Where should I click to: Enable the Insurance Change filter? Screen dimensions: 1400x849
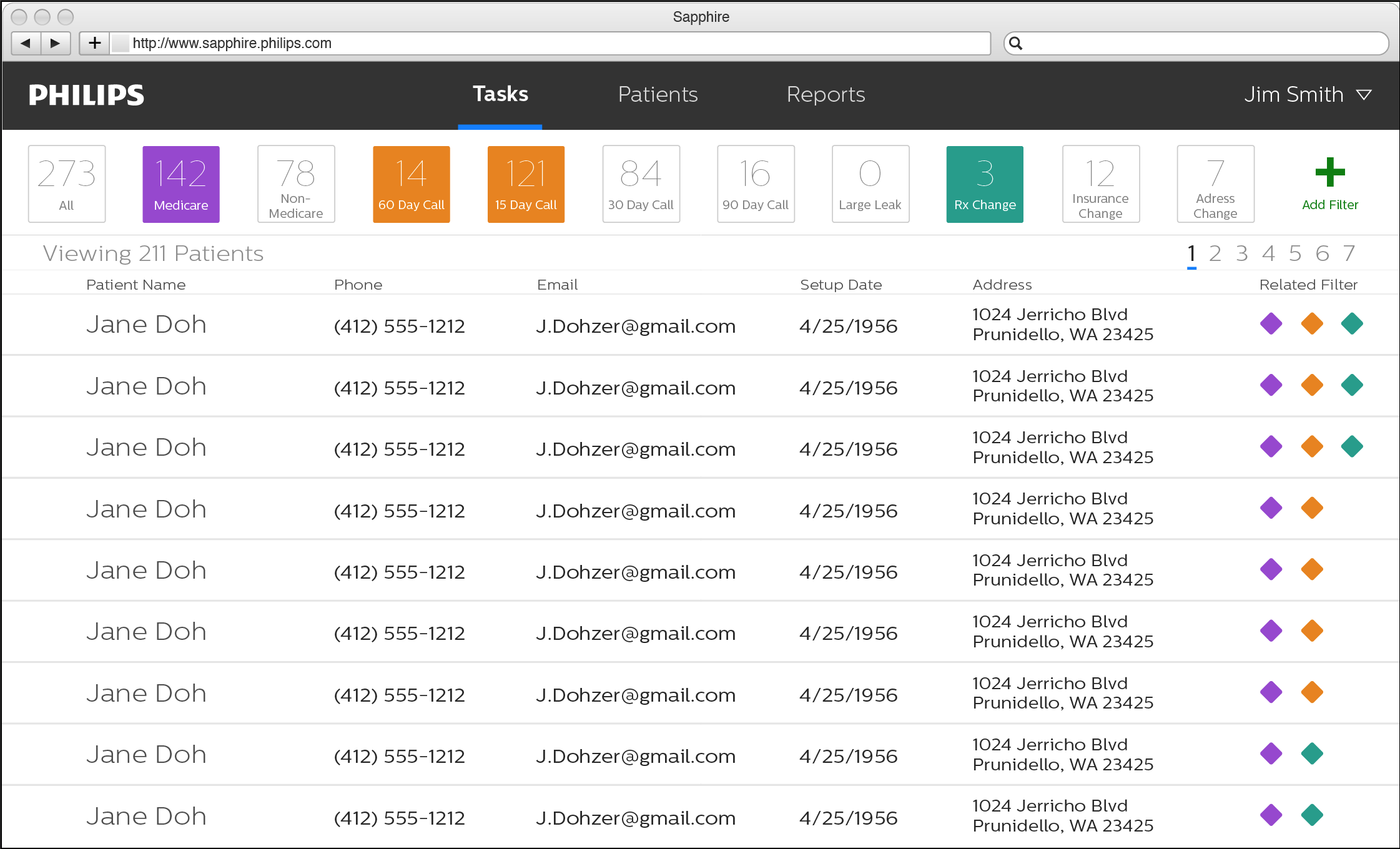pos(1100,184)
